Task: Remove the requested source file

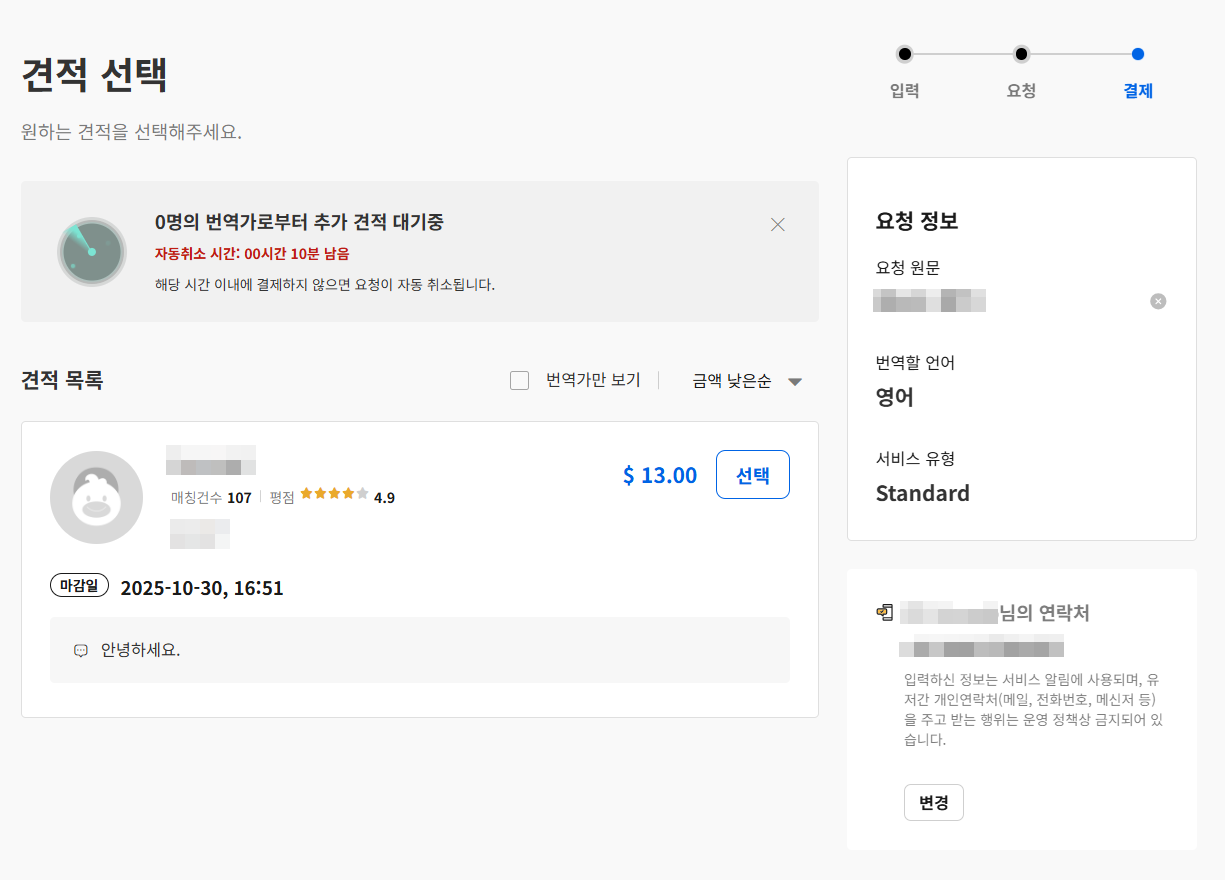Action: pos(1158,301)
